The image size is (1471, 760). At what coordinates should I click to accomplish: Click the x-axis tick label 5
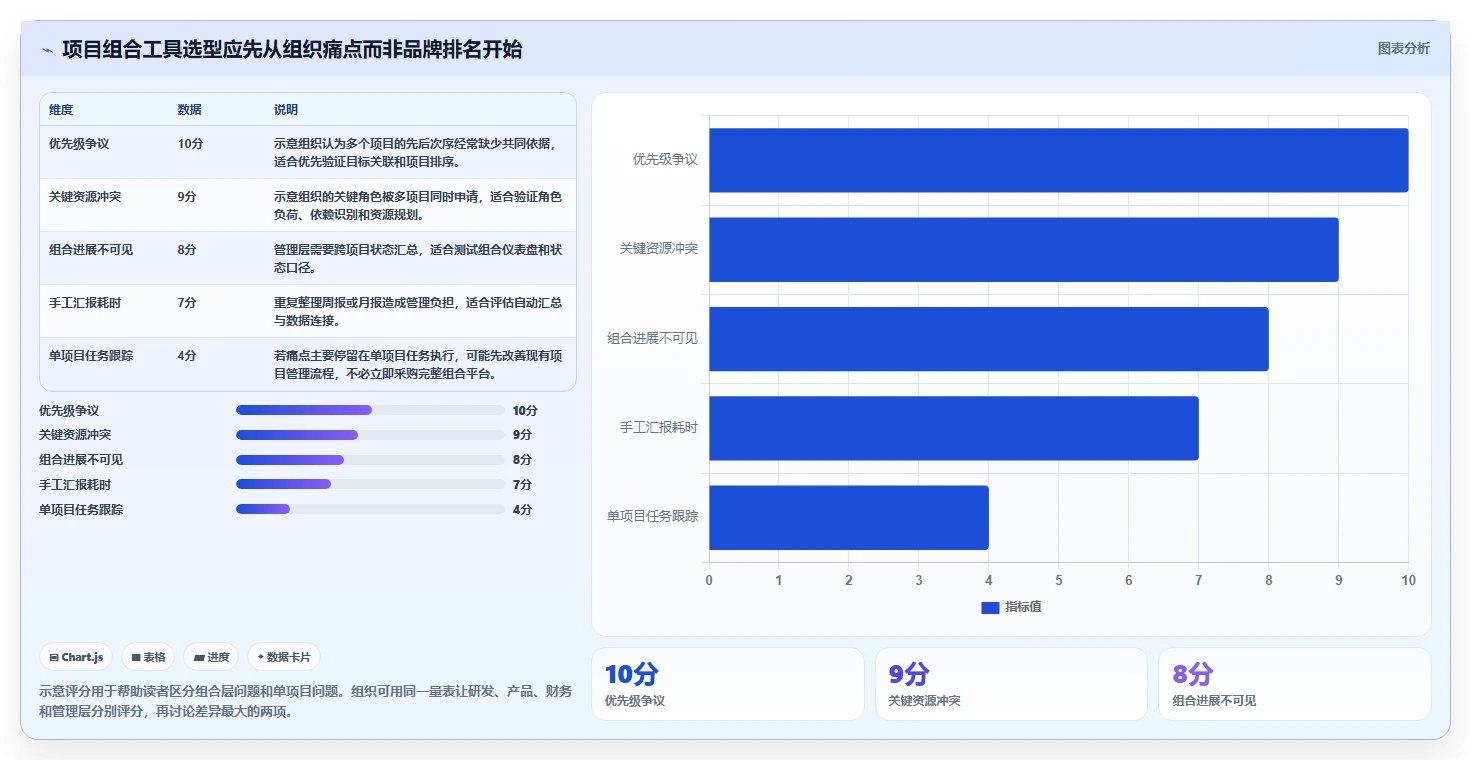1059,581
